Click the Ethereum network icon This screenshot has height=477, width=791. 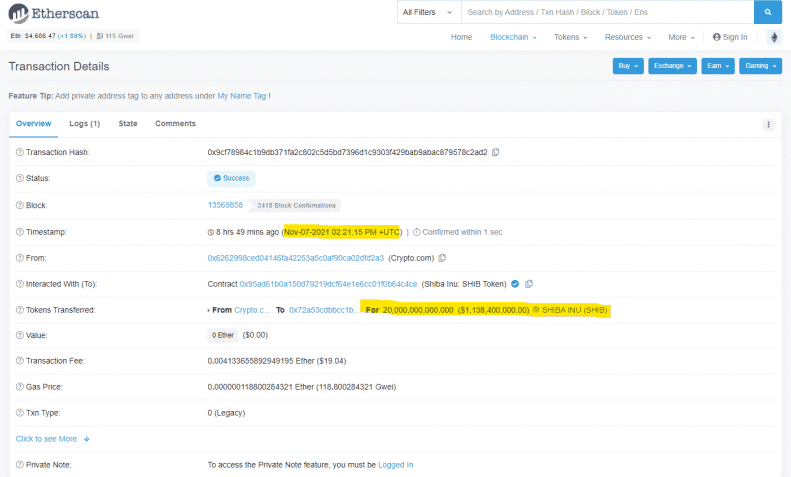(772, 37)
